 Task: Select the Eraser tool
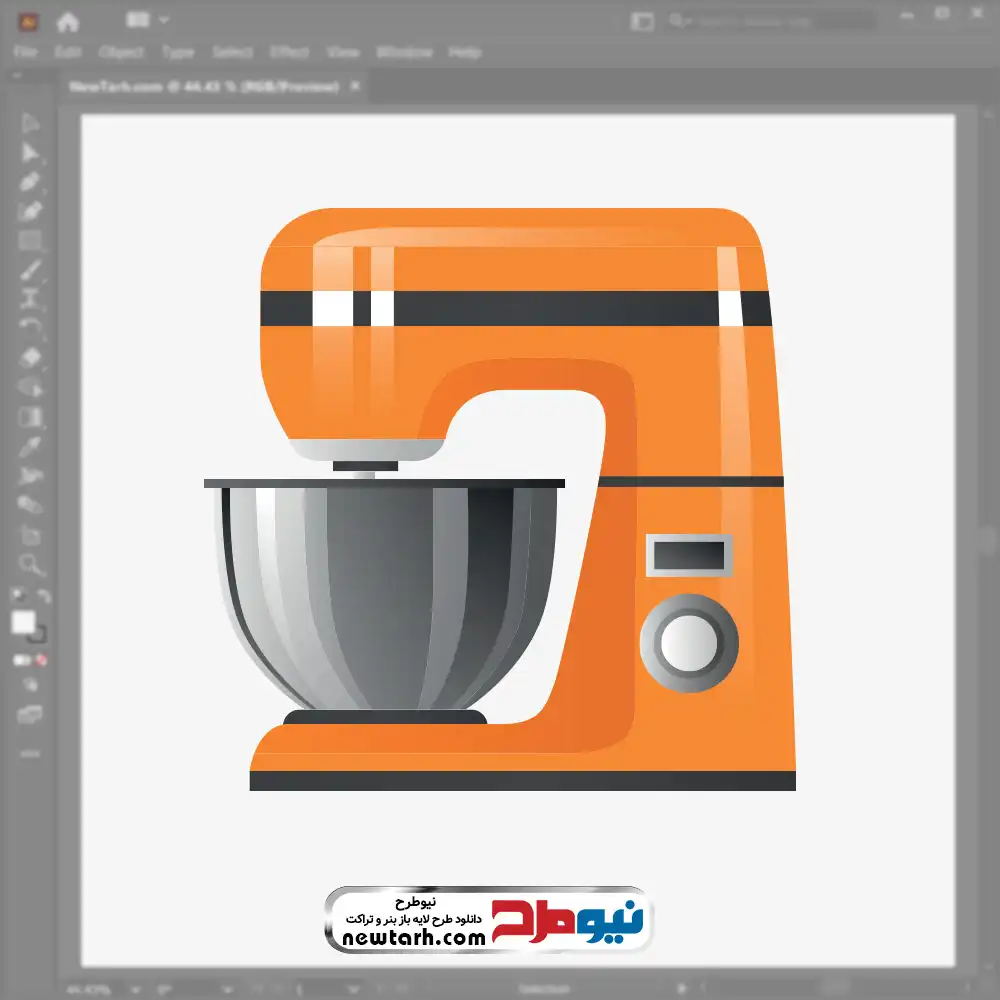[30, 357]
